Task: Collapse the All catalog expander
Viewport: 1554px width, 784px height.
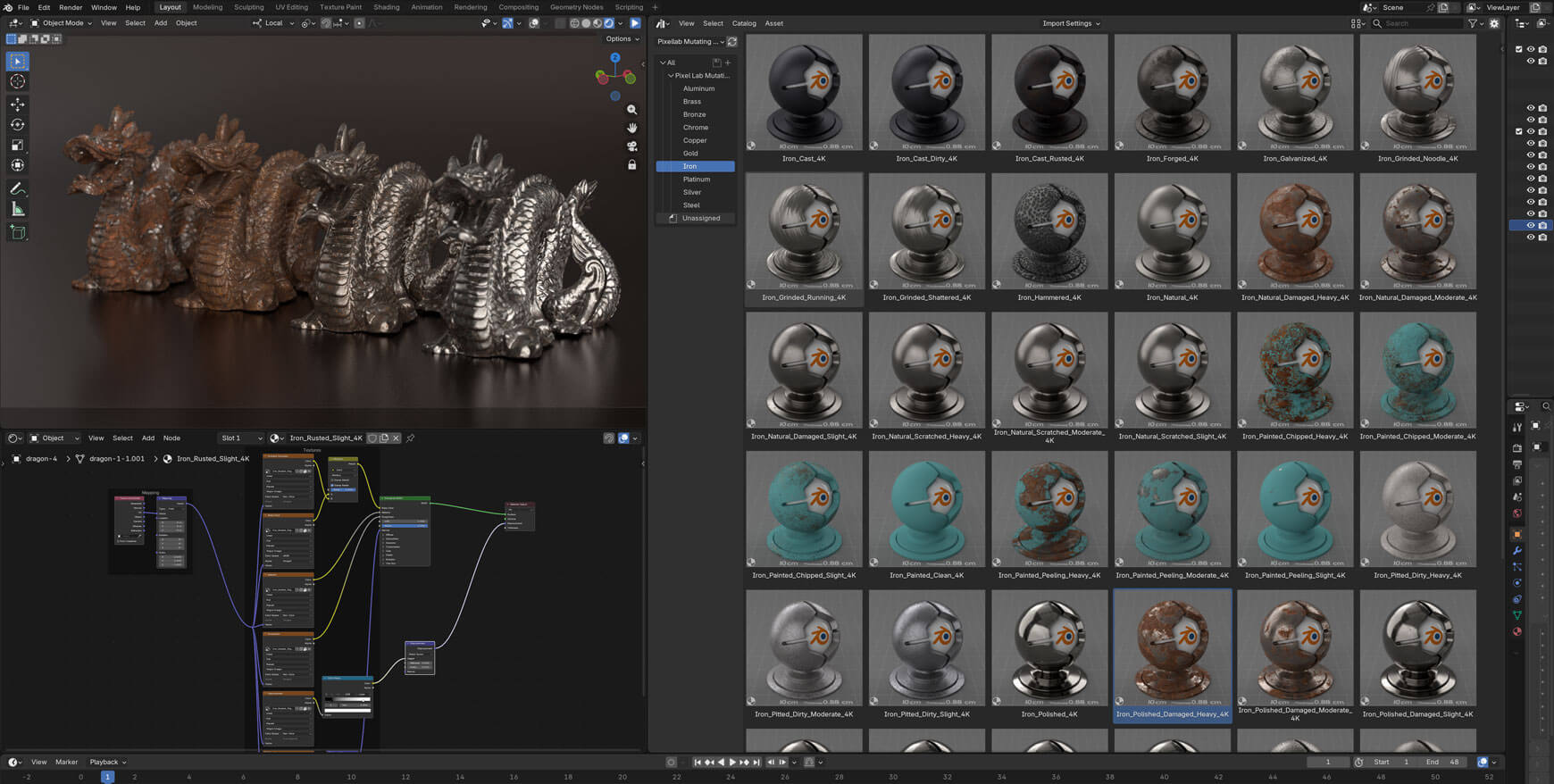Action: [663, 63]
